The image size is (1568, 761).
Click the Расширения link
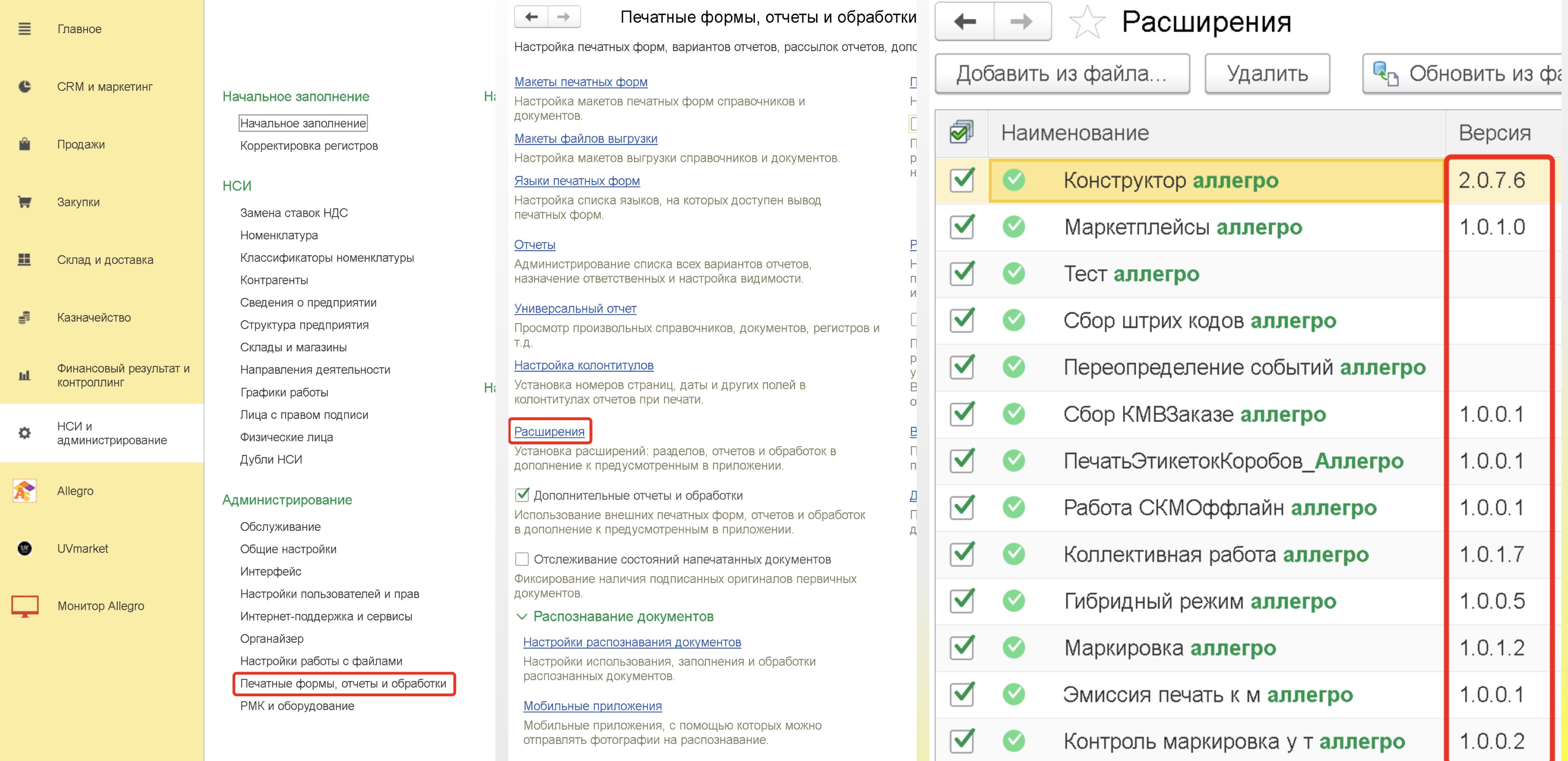[x=549, y=431]
